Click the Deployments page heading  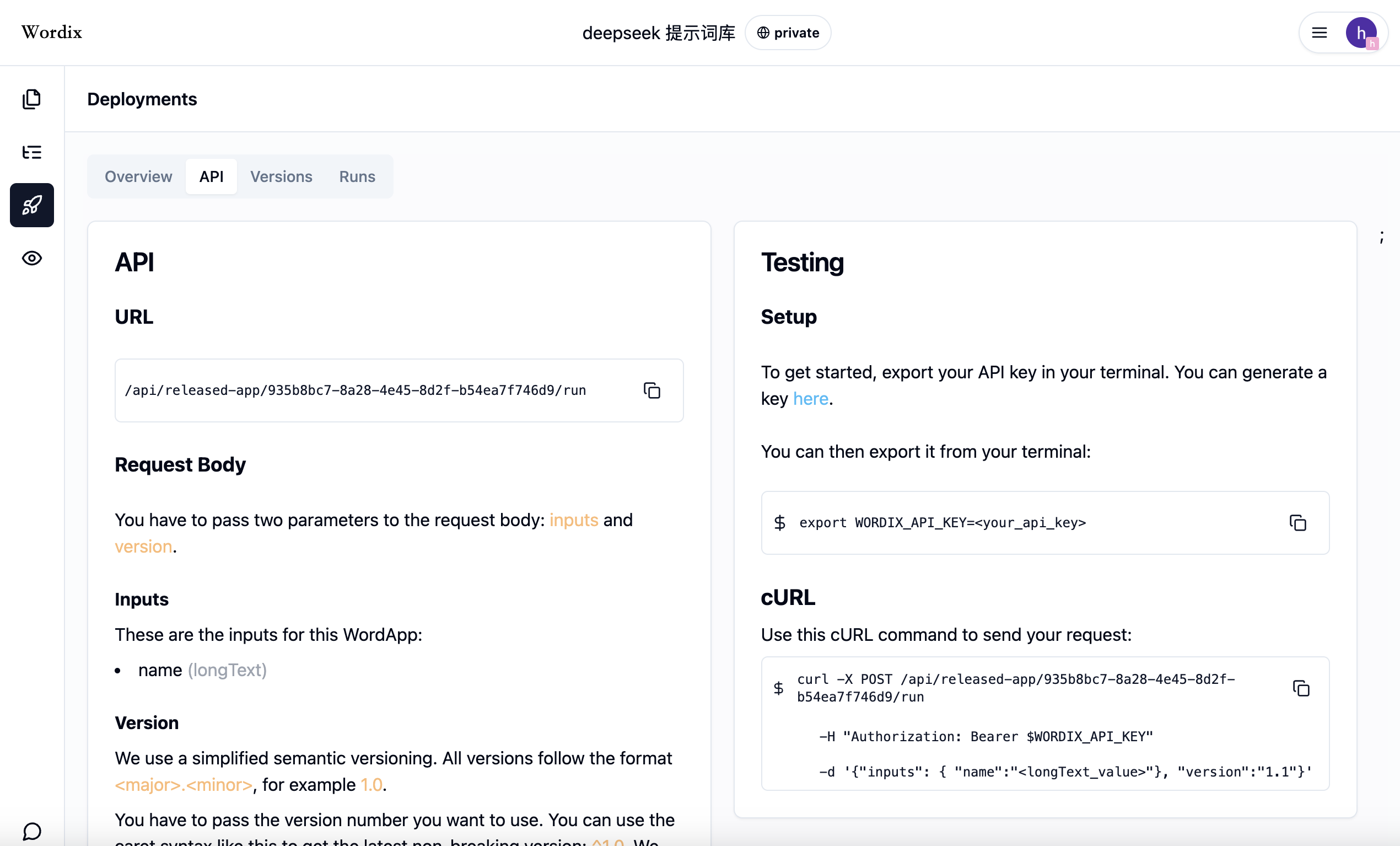[x=142, y=99]
